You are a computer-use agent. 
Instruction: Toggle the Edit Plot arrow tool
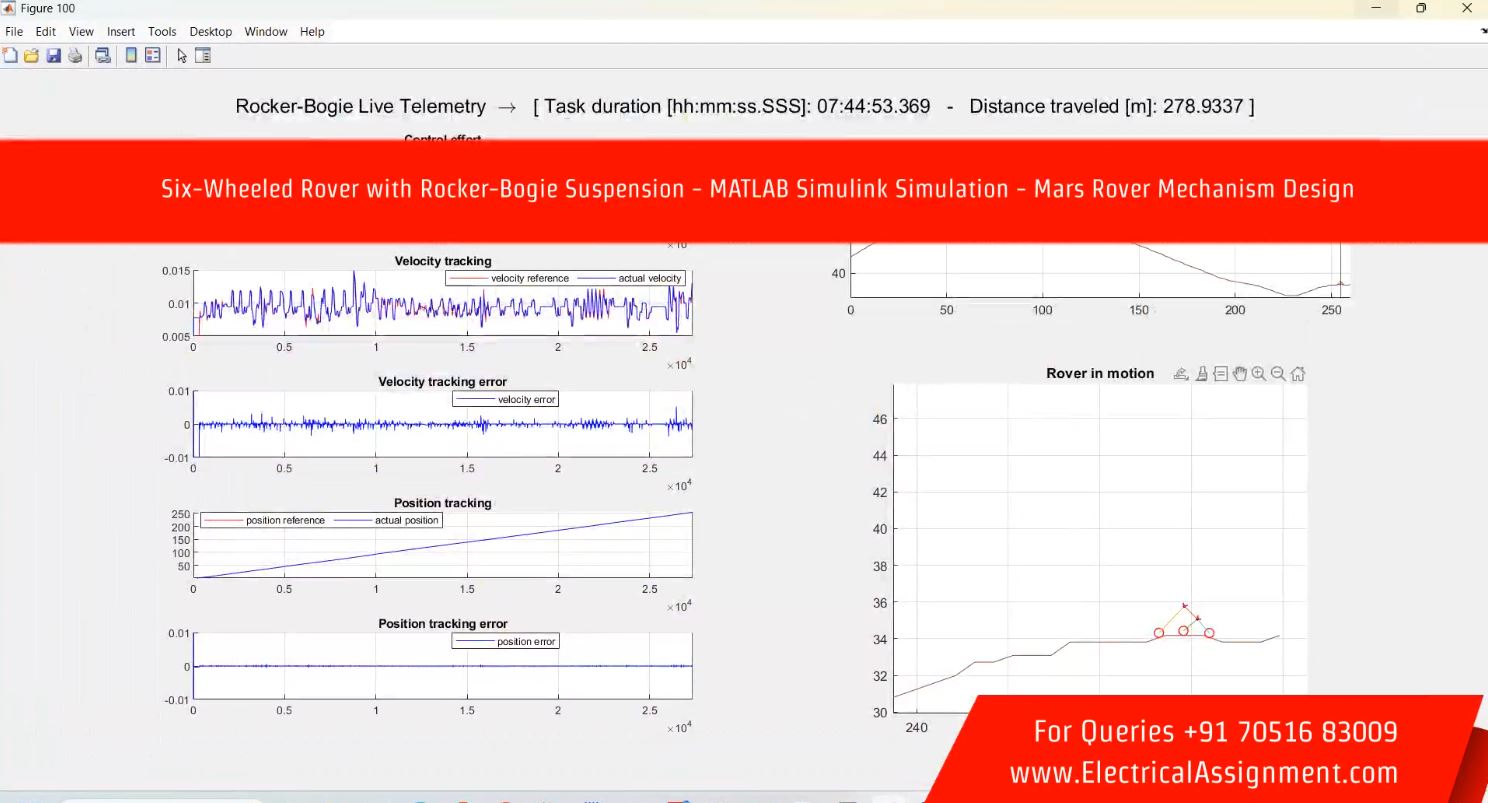click(x=182, y=56)
